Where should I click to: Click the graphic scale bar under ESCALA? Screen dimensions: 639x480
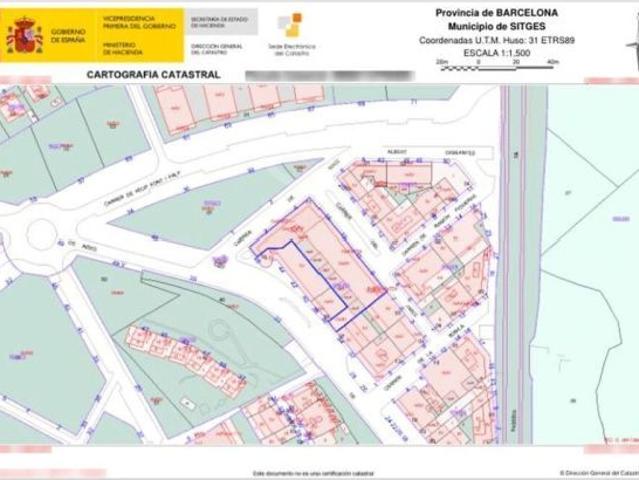point(500,67)
